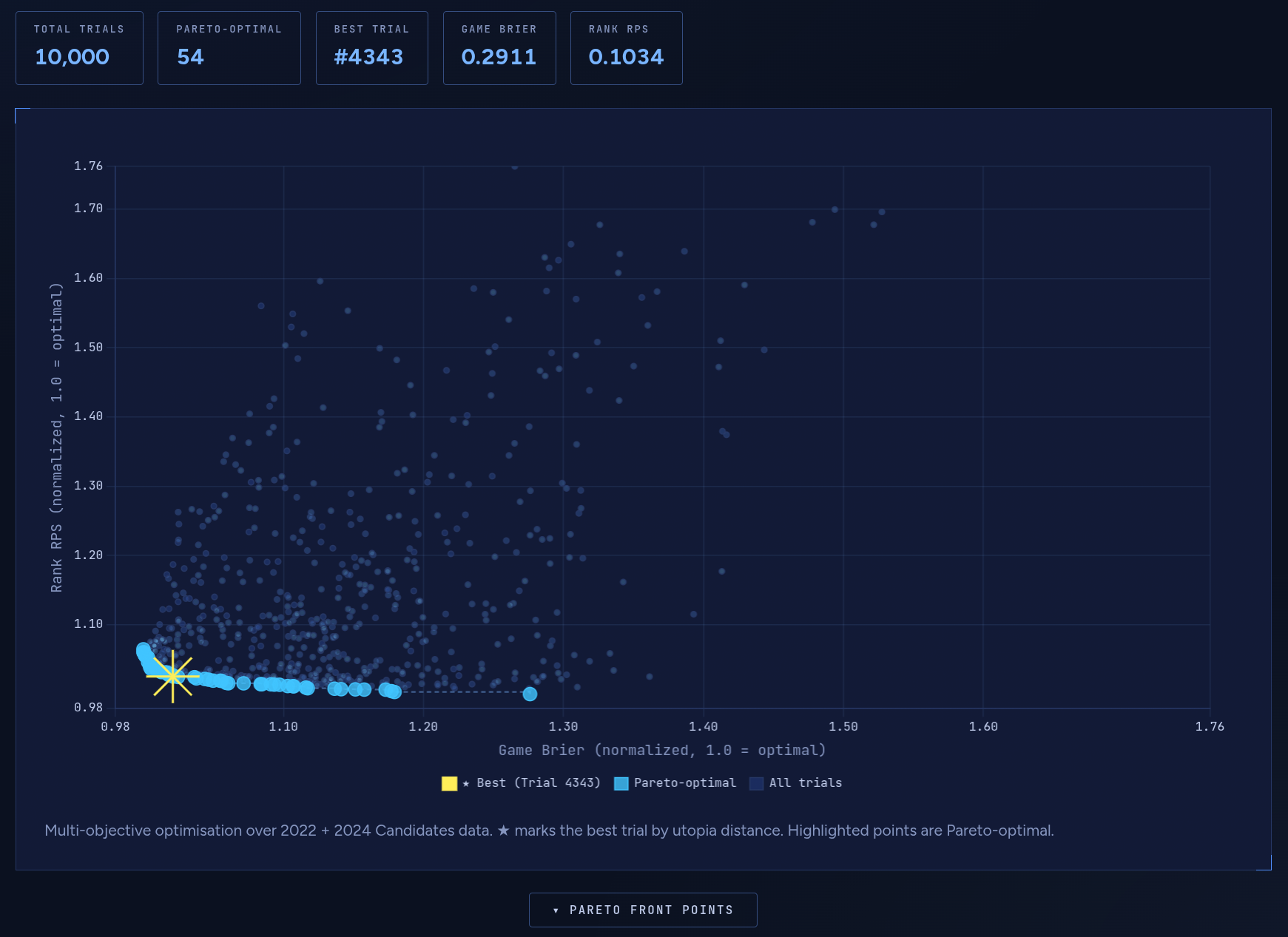Click the Game Brier 0.2911 card
Screen dimensions: 1288x937
click(x=499, y=48)
